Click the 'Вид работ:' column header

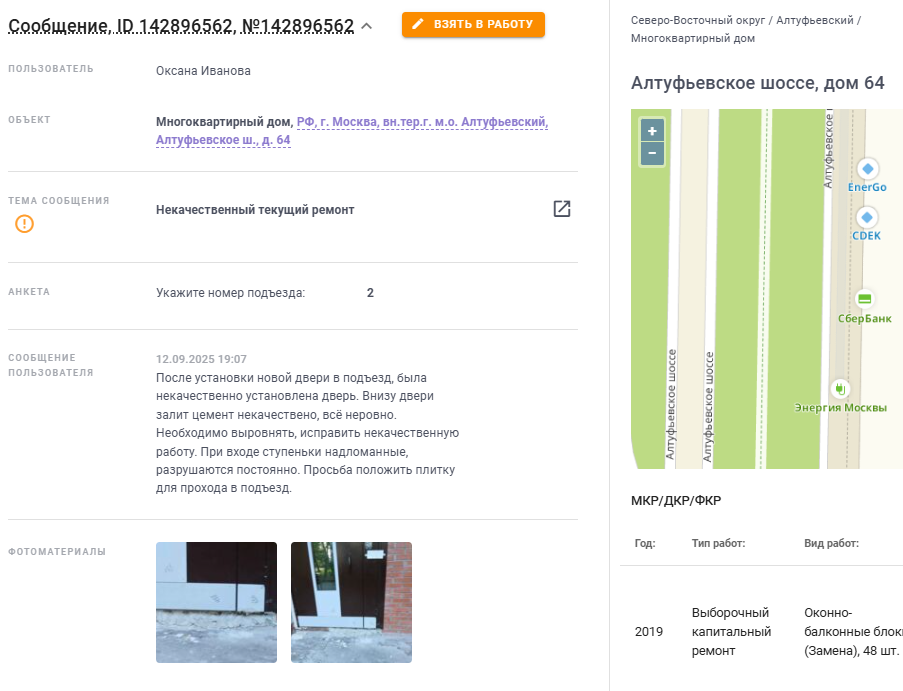832,543
